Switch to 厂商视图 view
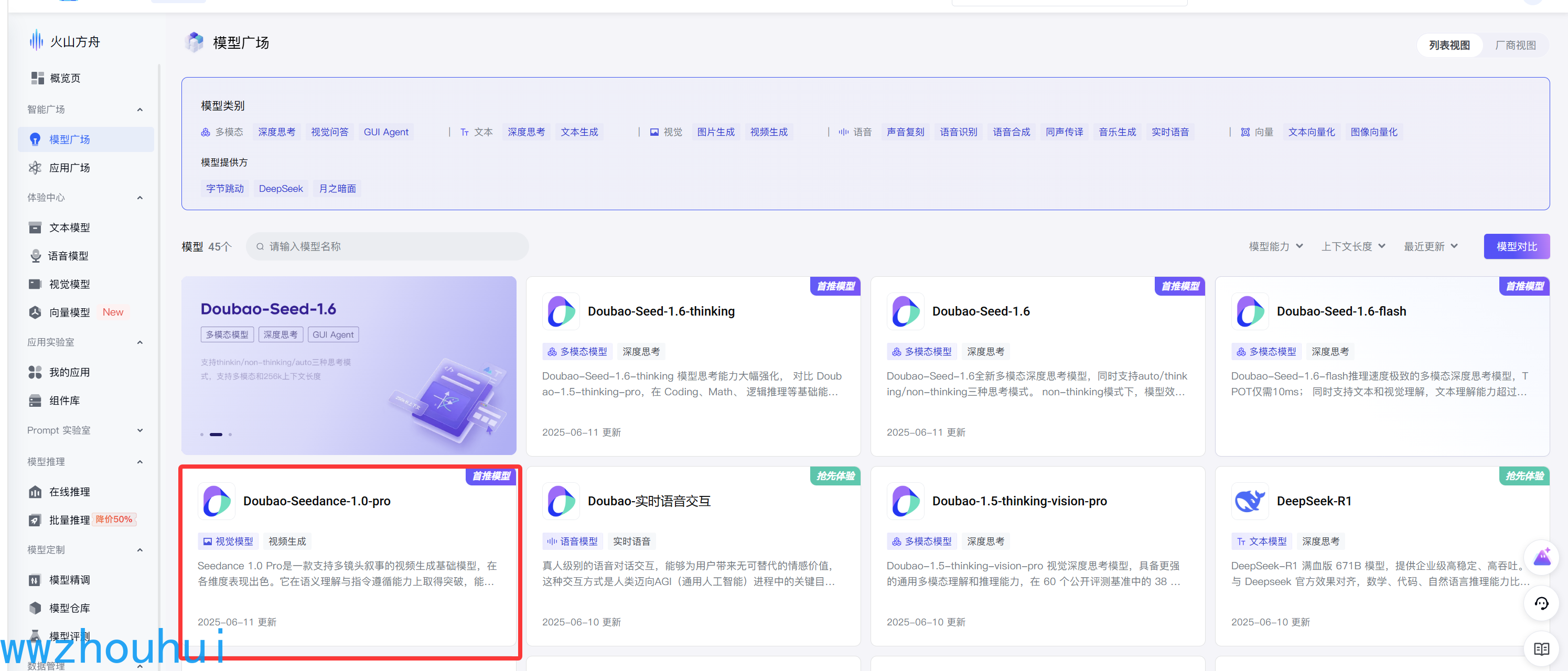The width and height of the screenshot is (1568, 671). pos(1515,45)
